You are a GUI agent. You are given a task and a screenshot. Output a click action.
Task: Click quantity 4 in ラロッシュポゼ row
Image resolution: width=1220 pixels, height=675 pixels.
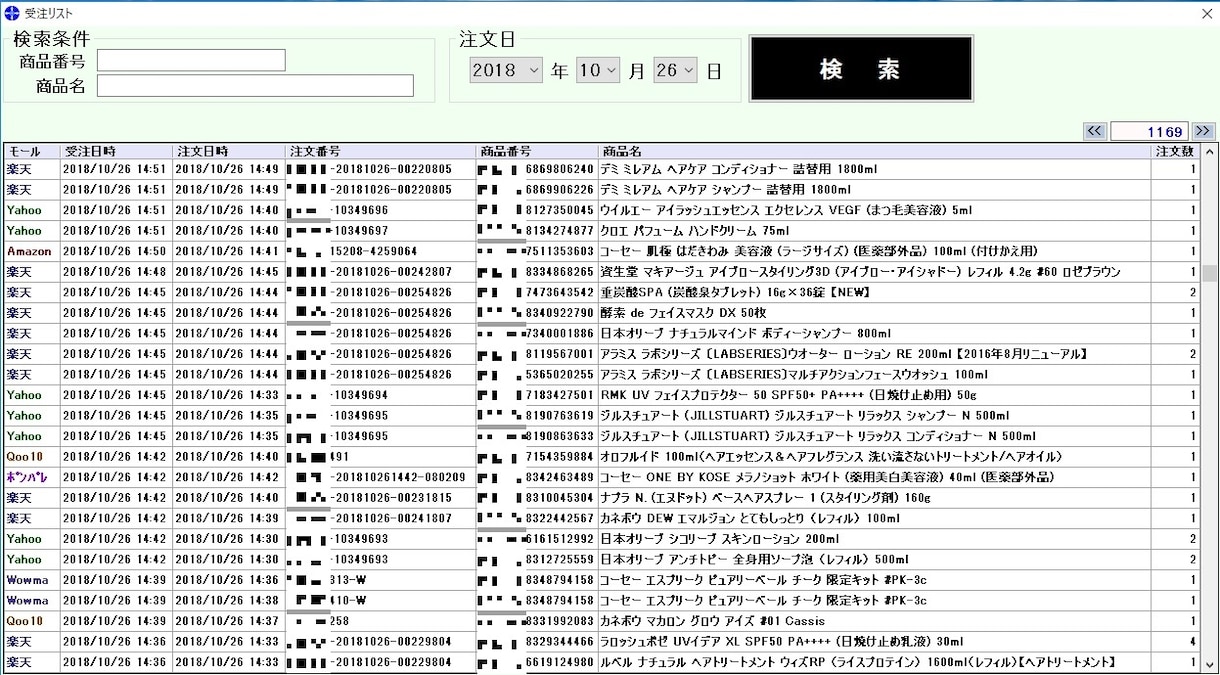(x=1175, y=641)
